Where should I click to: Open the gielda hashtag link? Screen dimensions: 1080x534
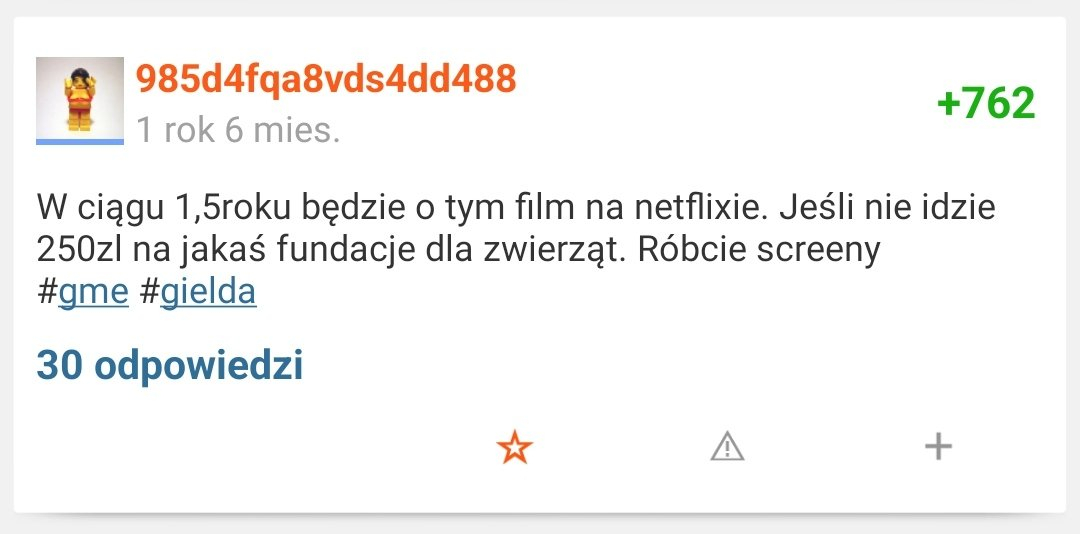point(208,294)
